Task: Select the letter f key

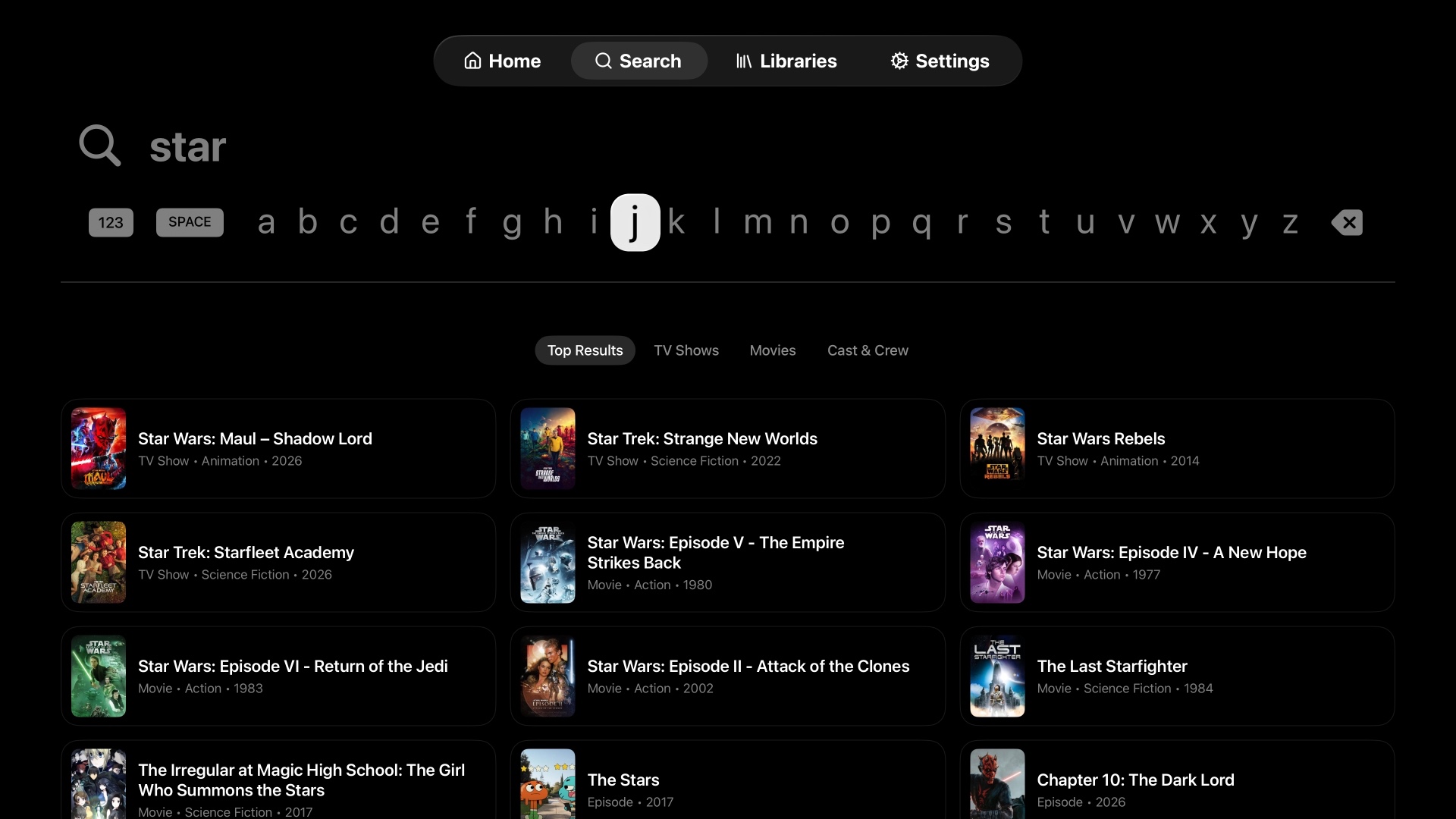Action: point(471,222)
